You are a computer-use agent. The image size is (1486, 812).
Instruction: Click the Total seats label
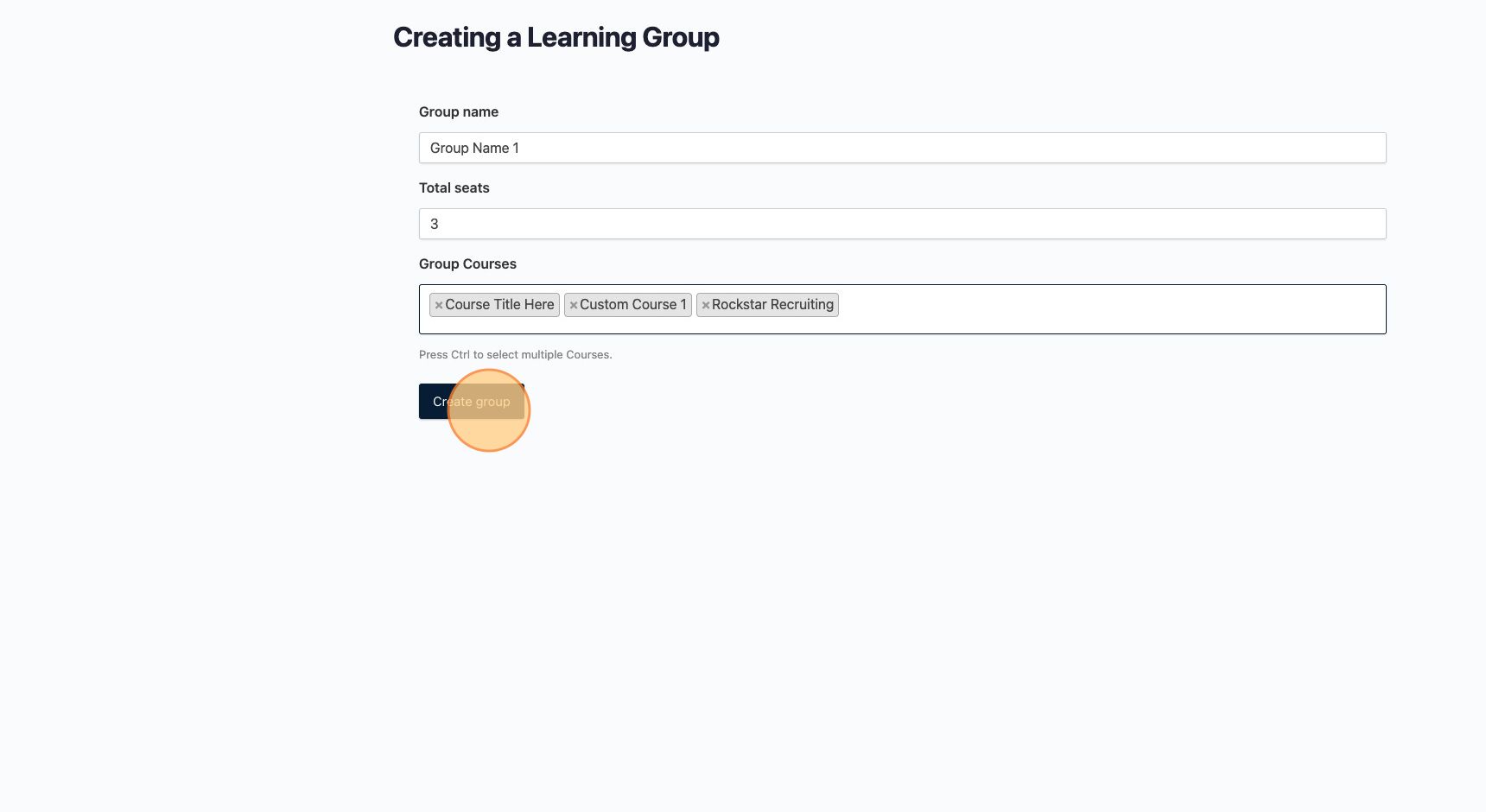click(x=454, y=187)
